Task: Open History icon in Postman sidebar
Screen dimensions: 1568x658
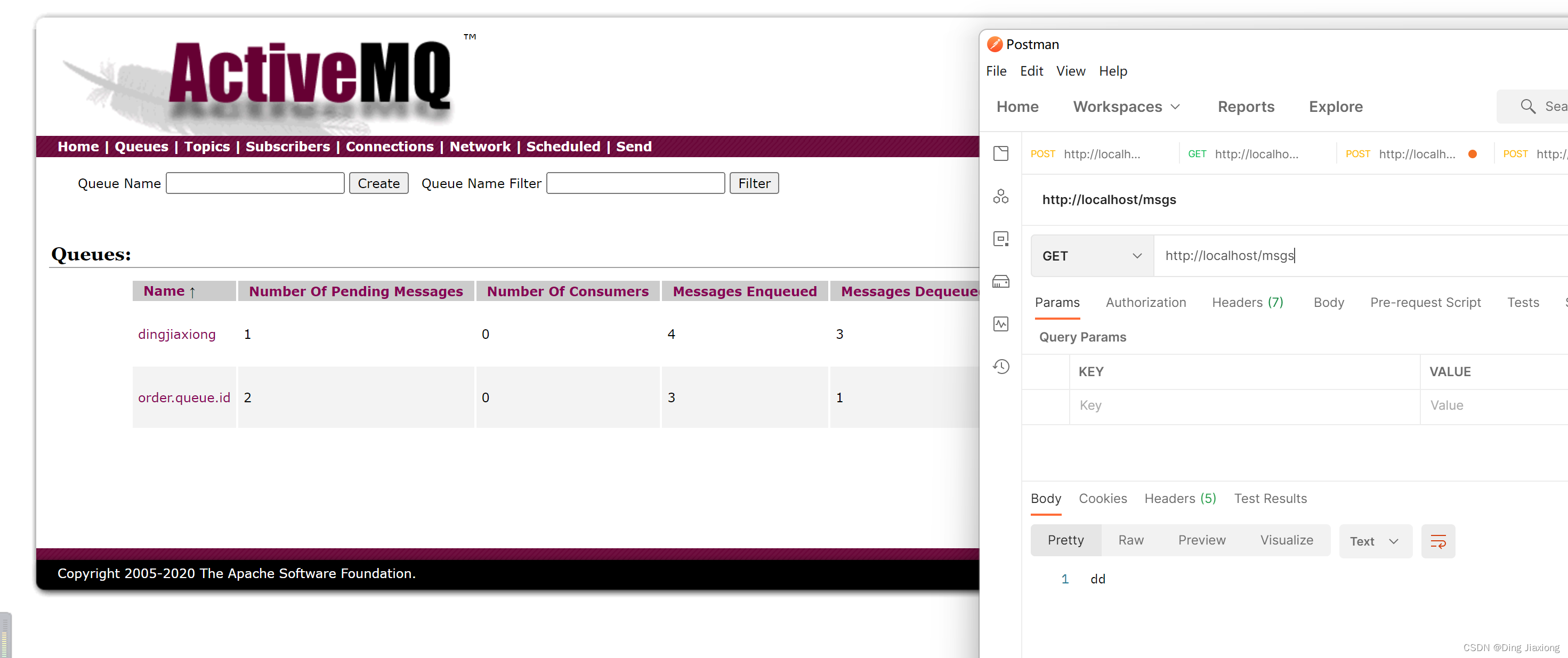Action: (1001, 367)
